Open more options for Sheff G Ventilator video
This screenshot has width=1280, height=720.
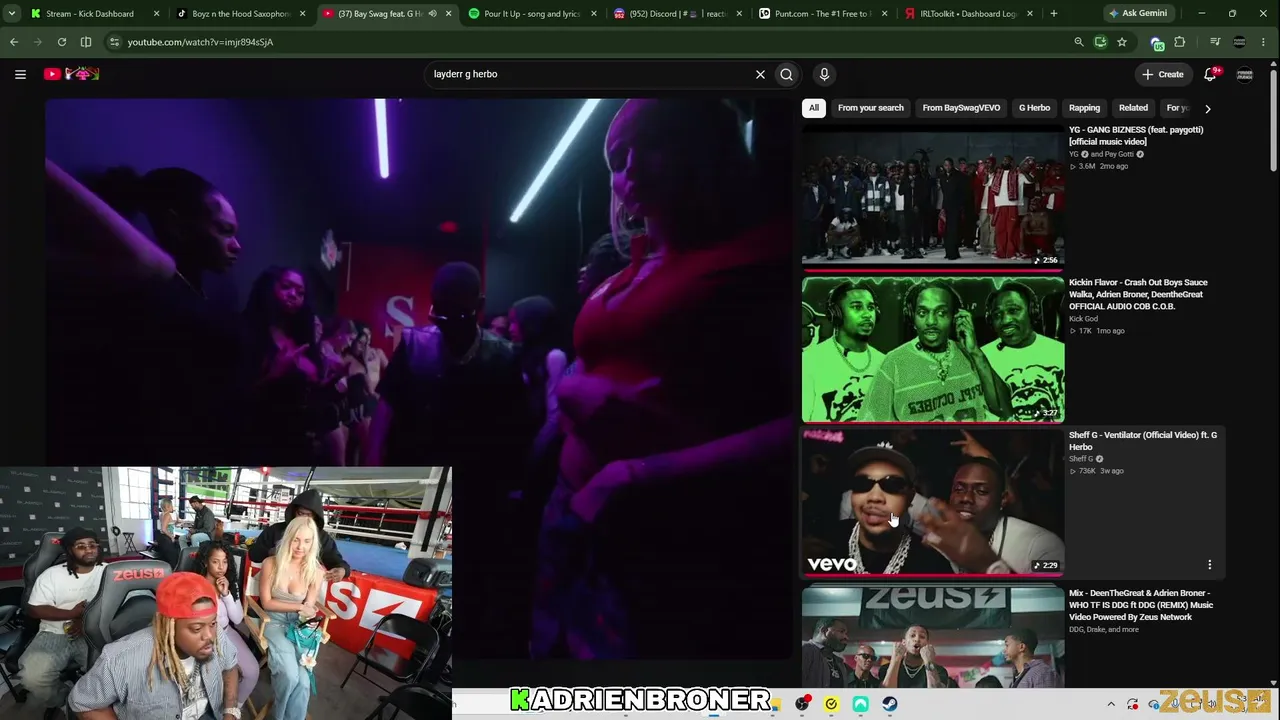pyautogui.click(x=1209, y=565)
